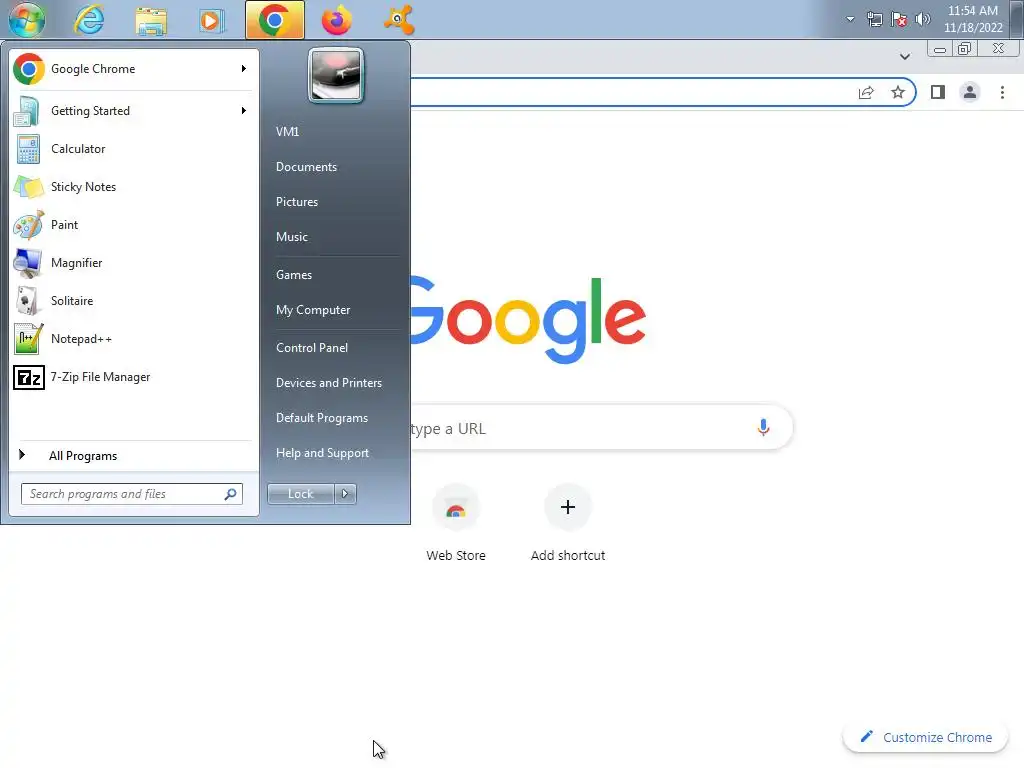This screenshot has width=1024, height=768.
Task: Open Sticky Notes from the Start menu
Action: 132,187
